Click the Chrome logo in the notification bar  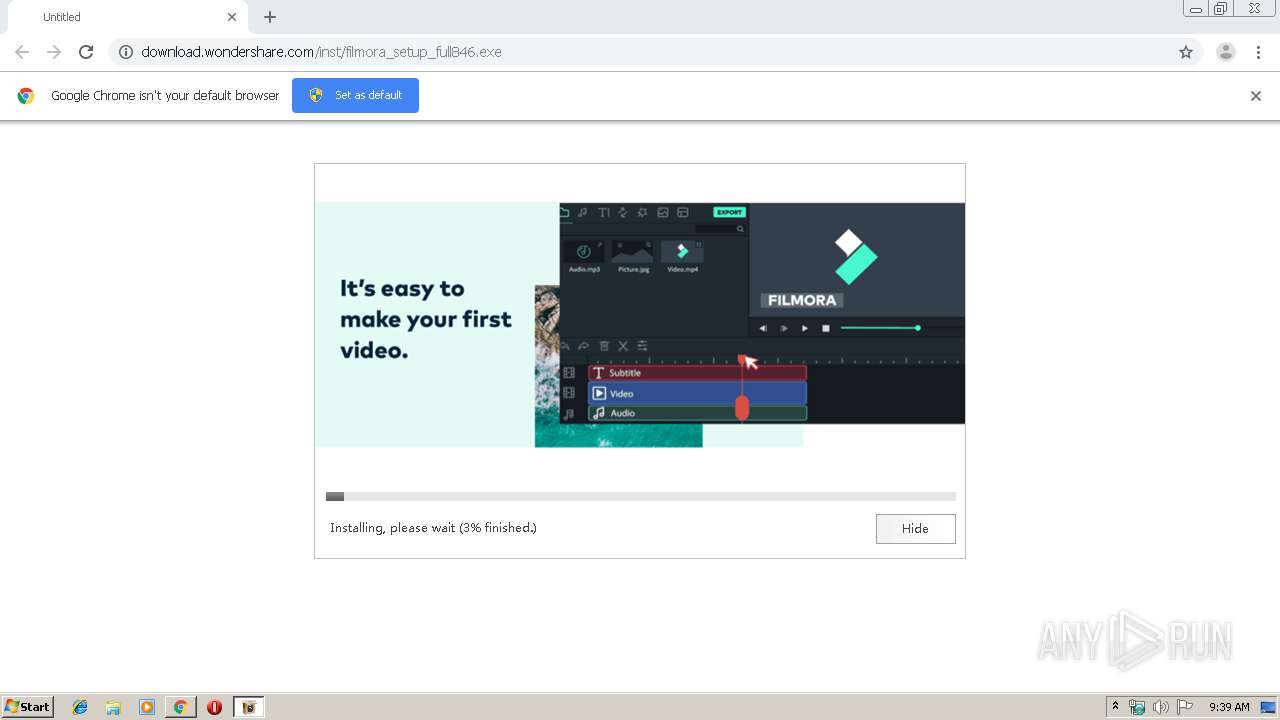coord(26,96)
